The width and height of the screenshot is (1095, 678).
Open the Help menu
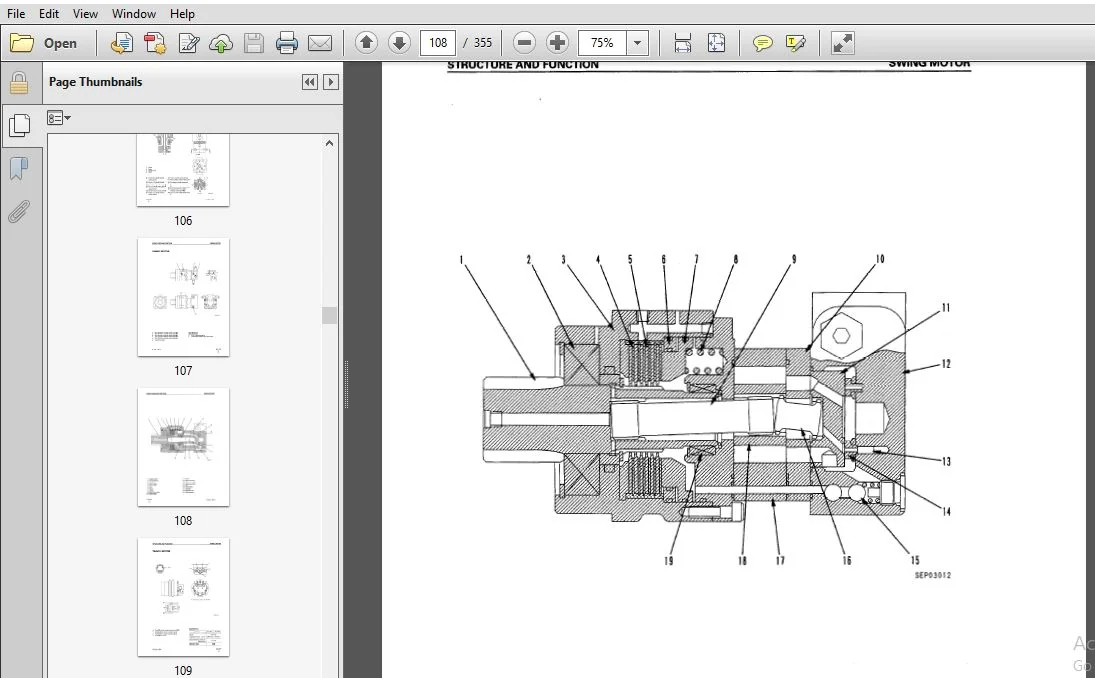(x=182, y=13)
